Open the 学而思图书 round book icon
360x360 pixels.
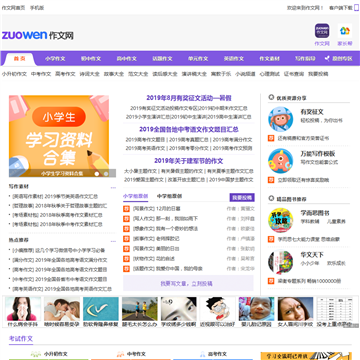point(281,220)
